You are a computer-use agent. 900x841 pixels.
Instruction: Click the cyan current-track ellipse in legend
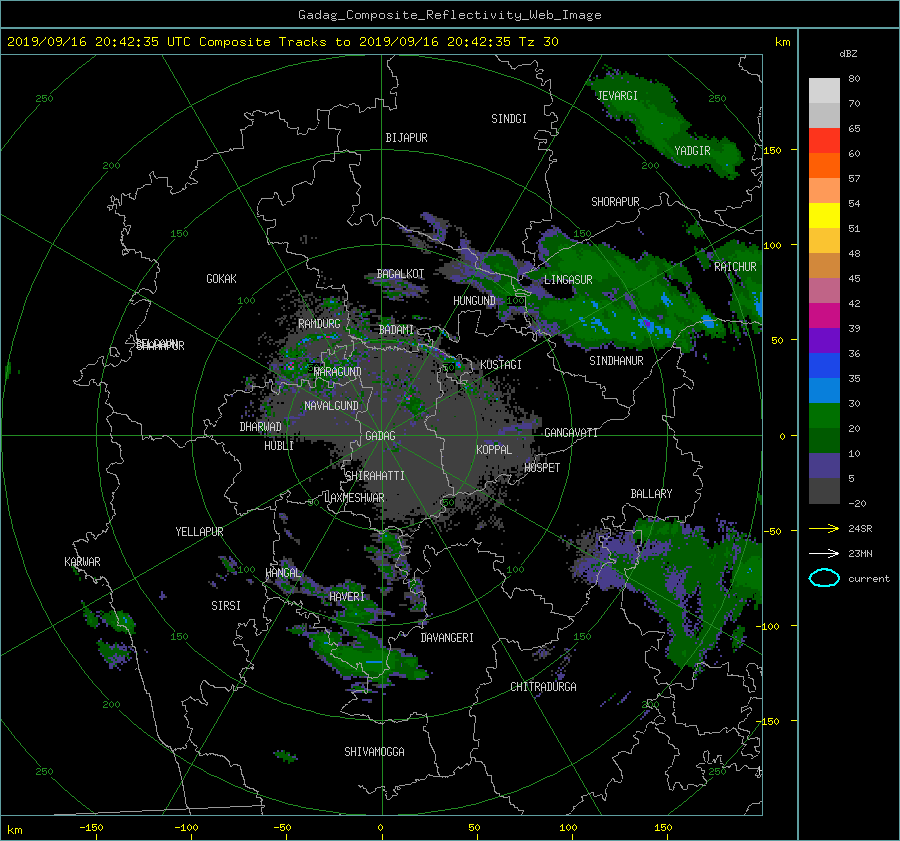824,578
